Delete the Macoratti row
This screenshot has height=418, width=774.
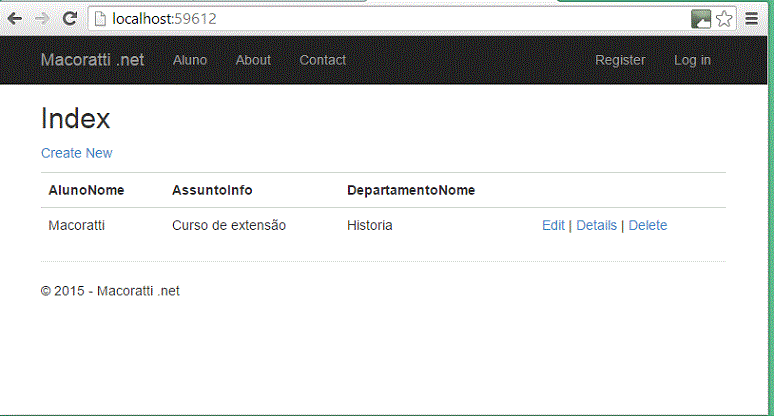[x=648, y=225]
